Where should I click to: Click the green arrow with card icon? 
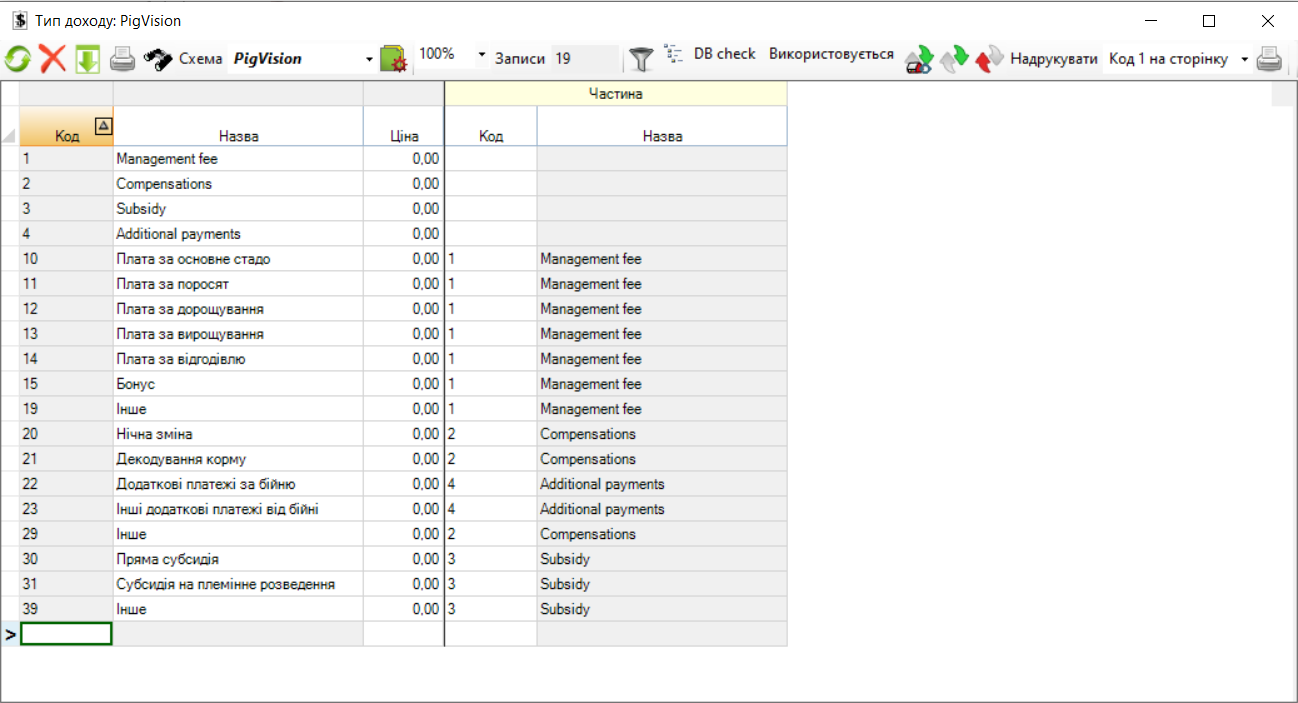point(918,60)
